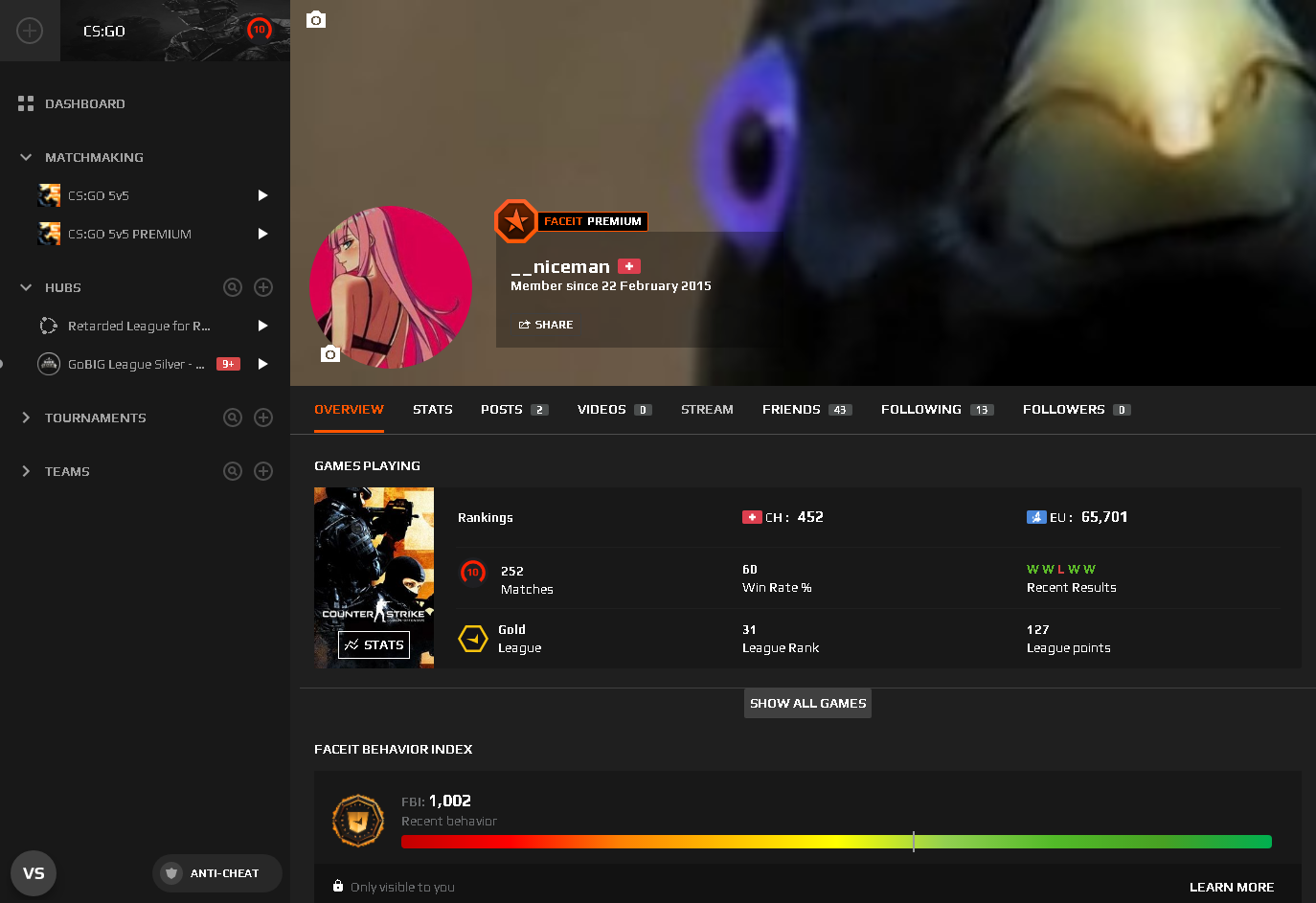Screen dimensions: 1316x903
Task: Create a team with plus icon
Action: 263,471
